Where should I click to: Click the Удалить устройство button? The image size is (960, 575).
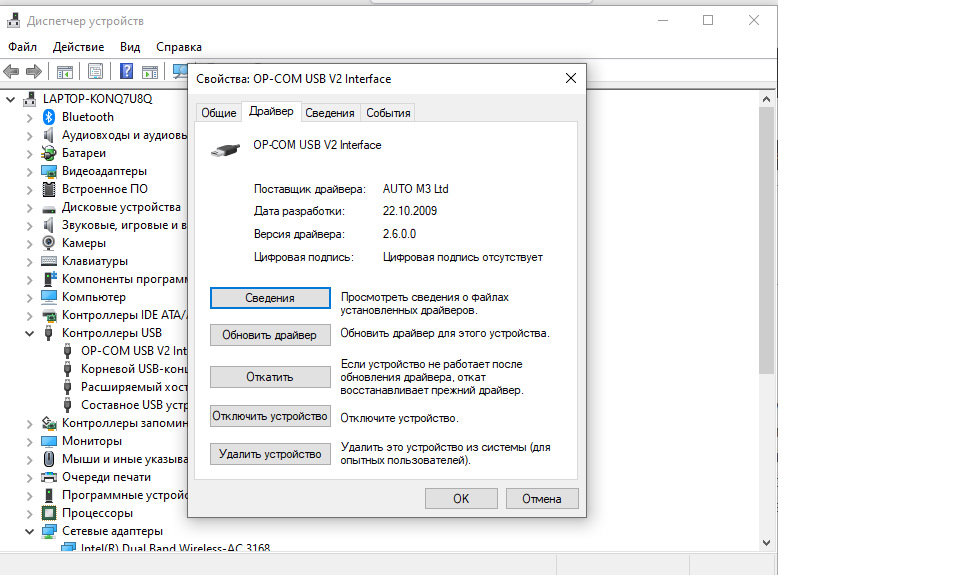point(270,454)
